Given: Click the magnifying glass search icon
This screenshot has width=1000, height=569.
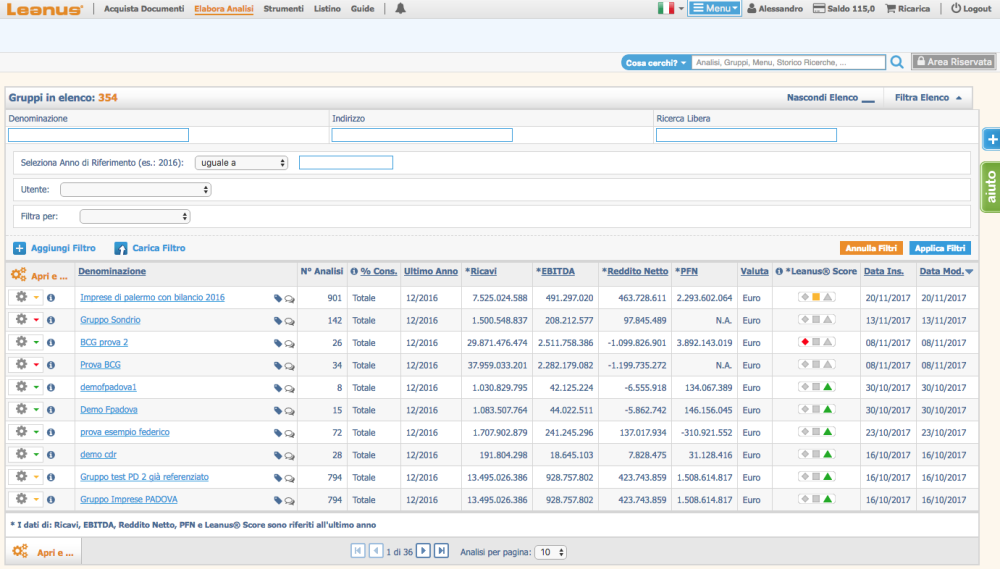Looking at the screenshot, I should coord(897,62).
